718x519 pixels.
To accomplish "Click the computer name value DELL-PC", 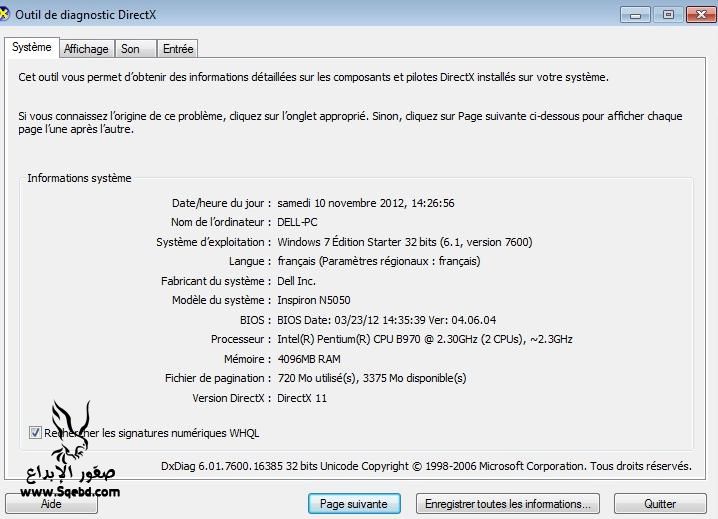I will click(297, 222).
